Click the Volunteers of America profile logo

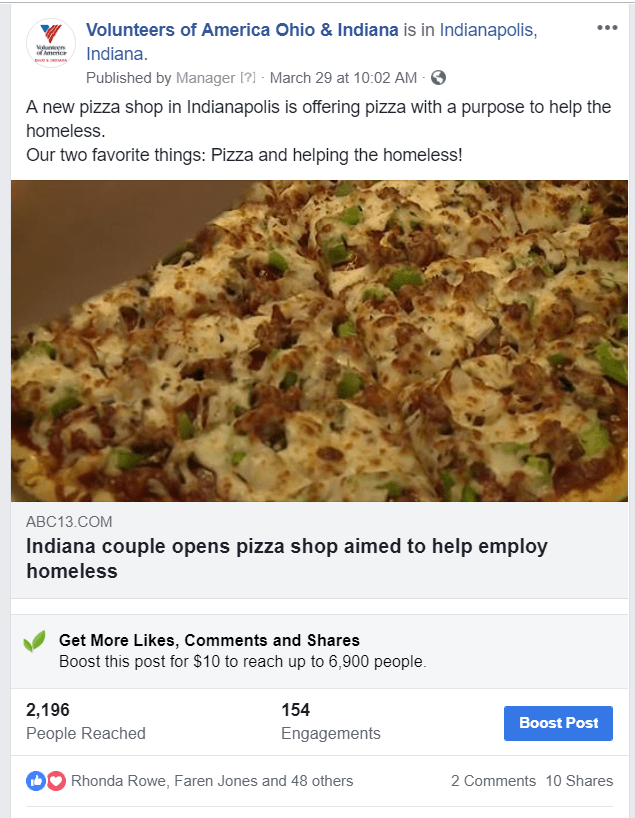[50, 43]
